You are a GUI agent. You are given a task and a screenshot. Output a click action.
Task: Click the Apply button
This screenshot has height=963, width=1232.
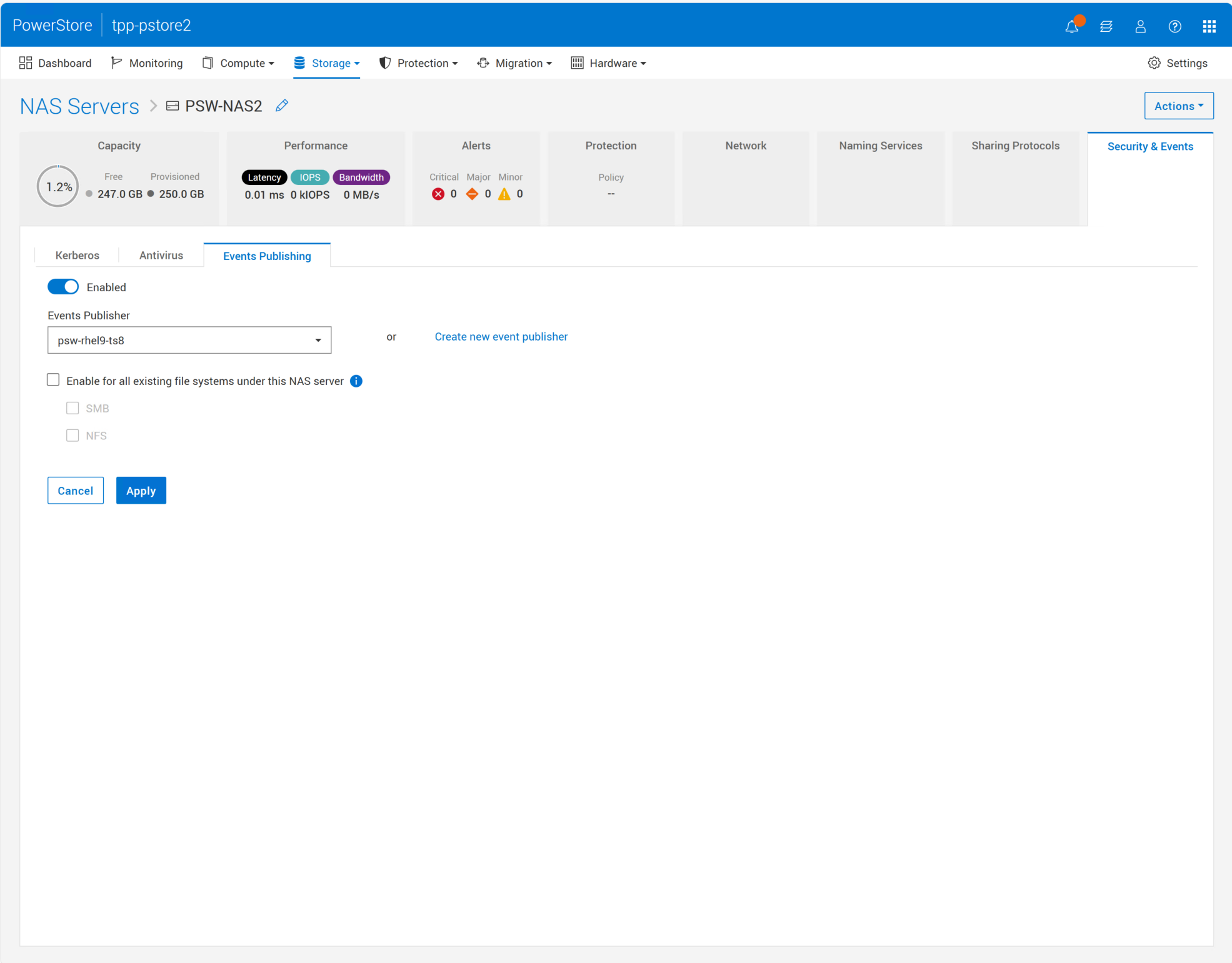[x=141, y=491]
